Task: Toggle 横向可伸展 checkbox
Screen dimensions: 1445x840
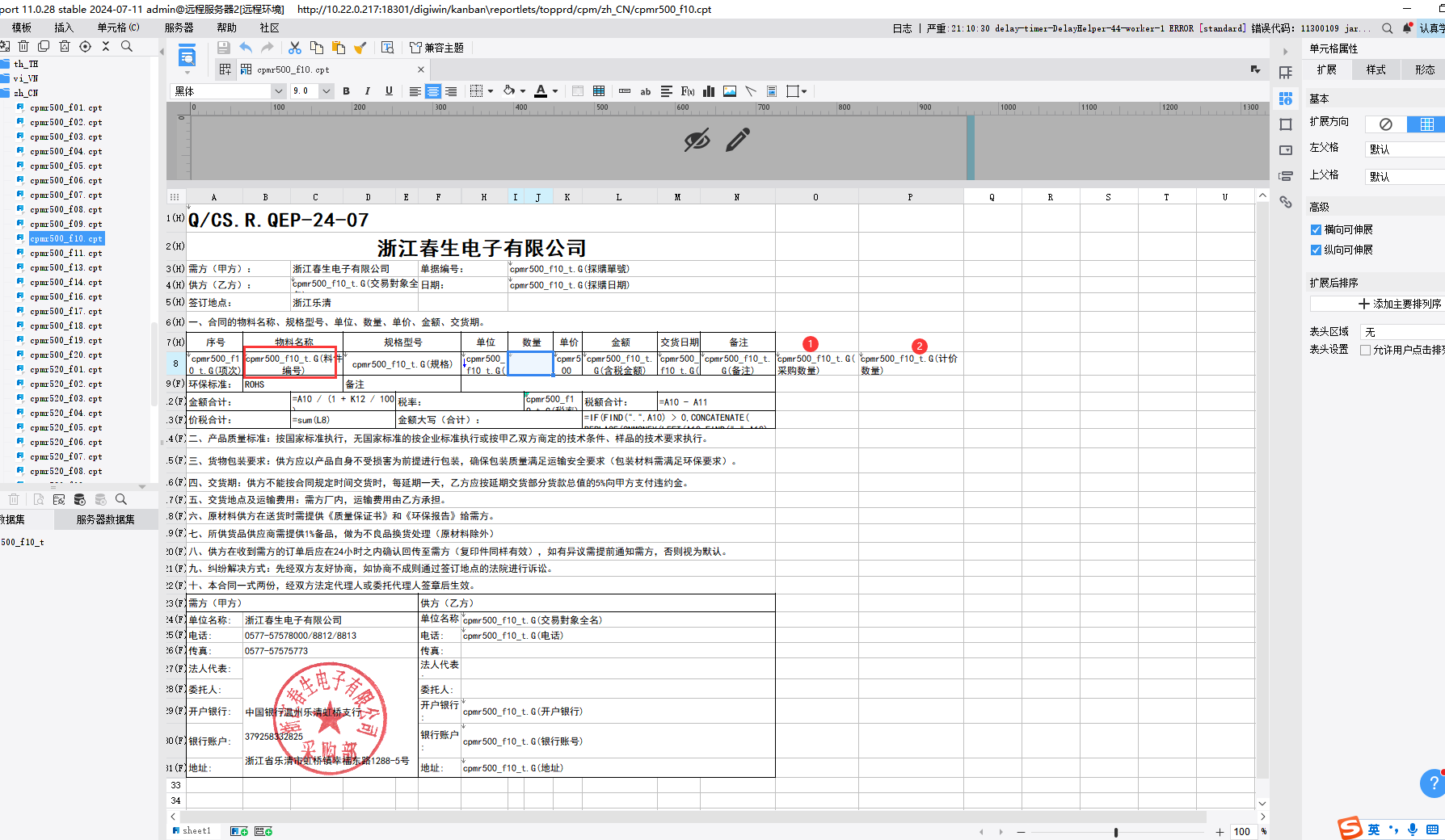Action: point(1316,230)
